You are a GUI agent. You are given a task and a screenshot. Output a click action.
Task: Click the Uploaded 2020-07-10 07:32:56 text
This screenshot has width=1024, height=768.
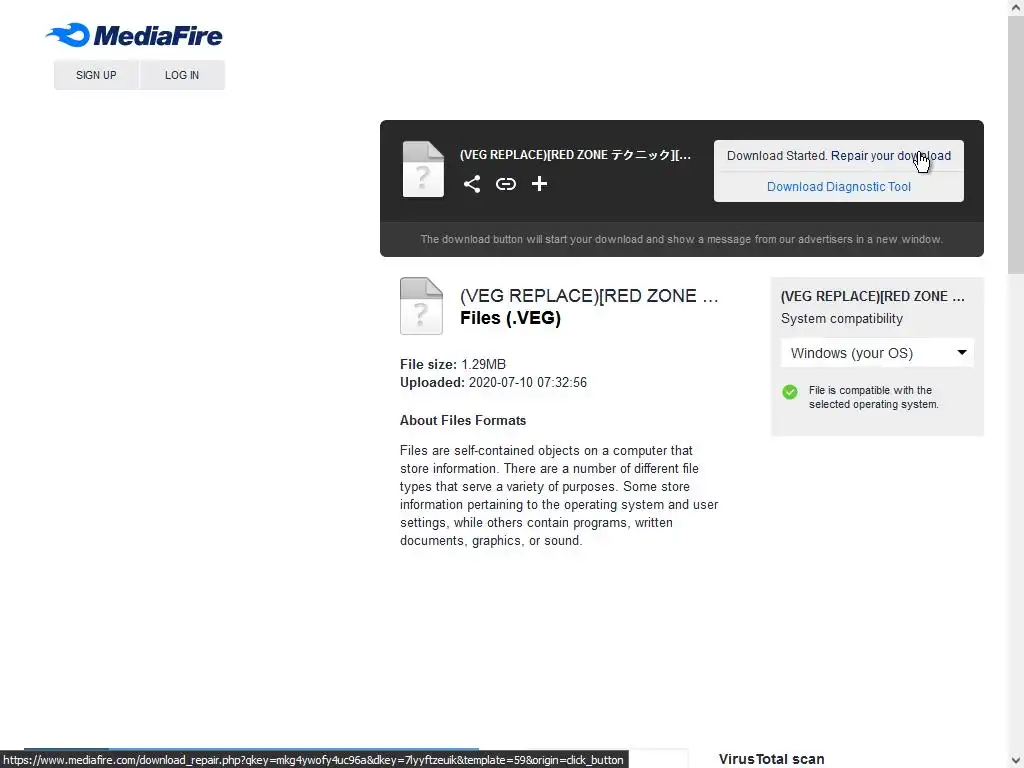tap(493, 383)
